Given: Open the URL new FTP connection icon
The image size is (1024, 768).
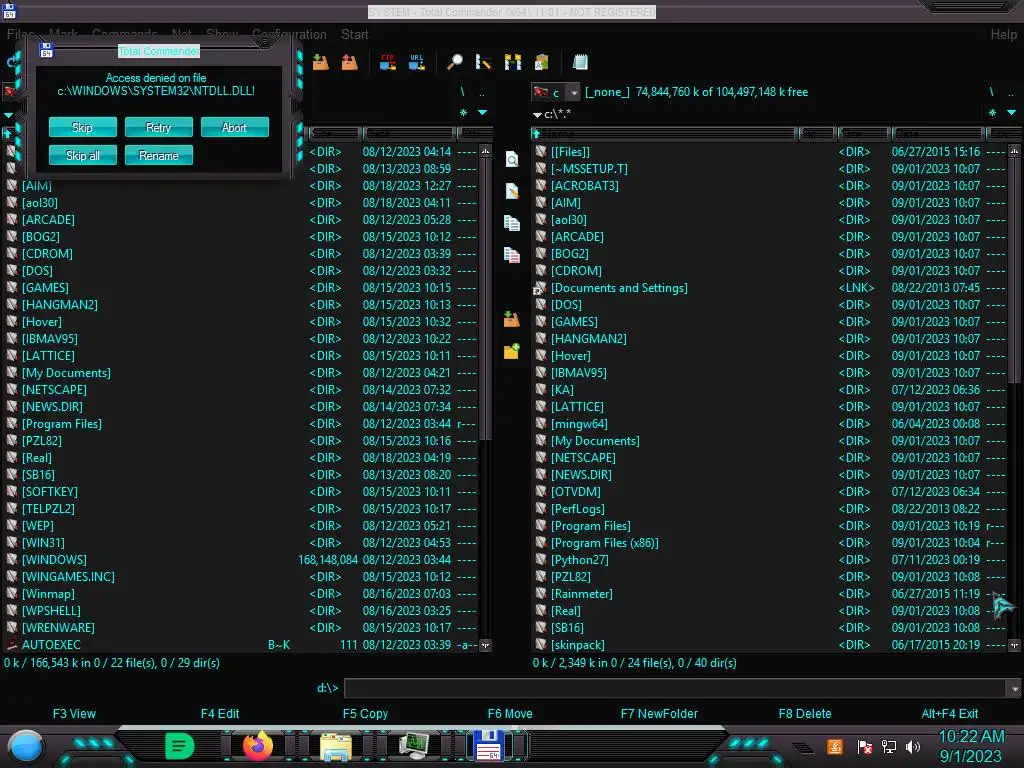Looking at the screenshot, I should point(416,62).
